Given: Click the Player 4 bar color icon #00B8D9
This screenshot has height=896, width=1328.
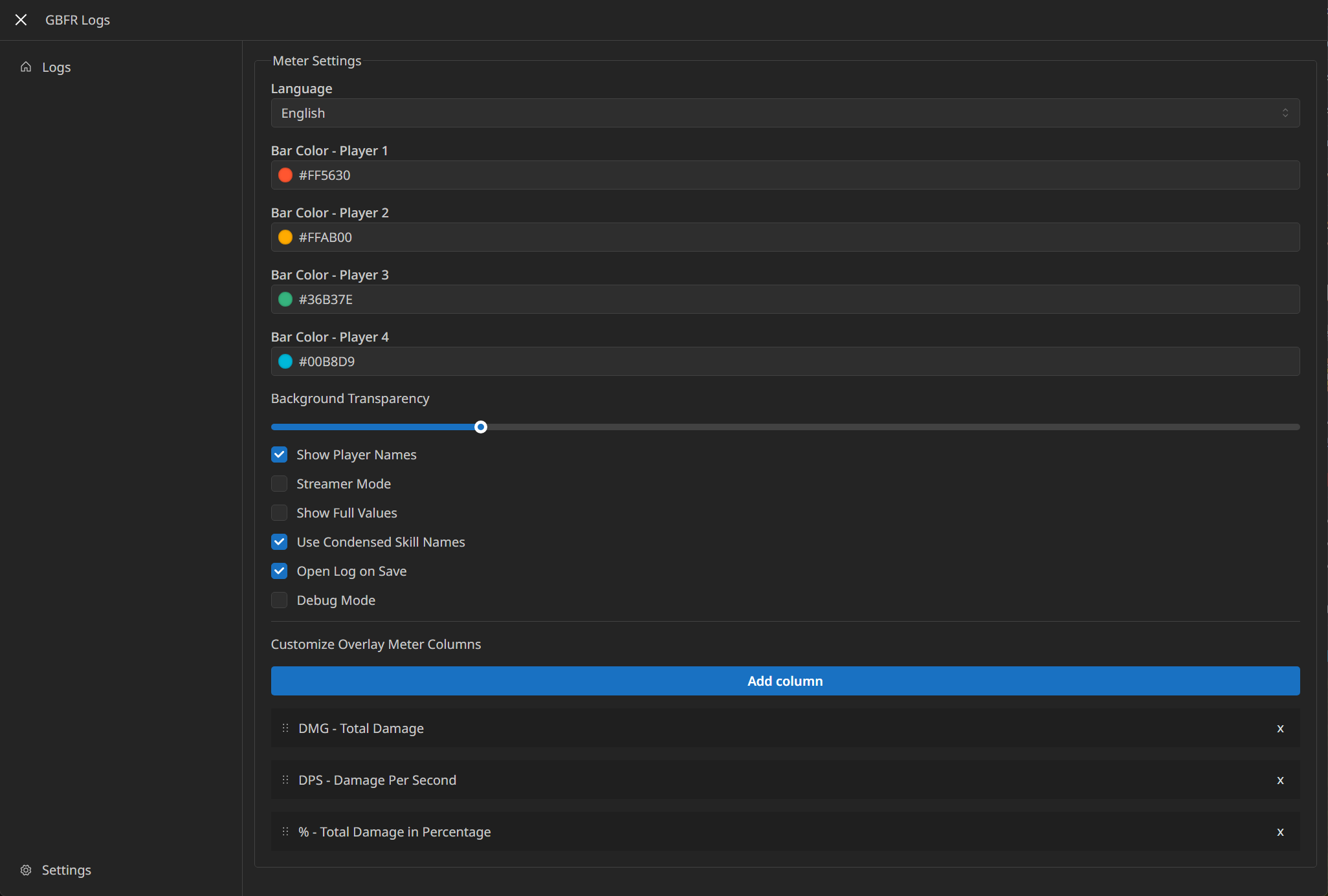Looking at the screenshot, I should 286,361.
